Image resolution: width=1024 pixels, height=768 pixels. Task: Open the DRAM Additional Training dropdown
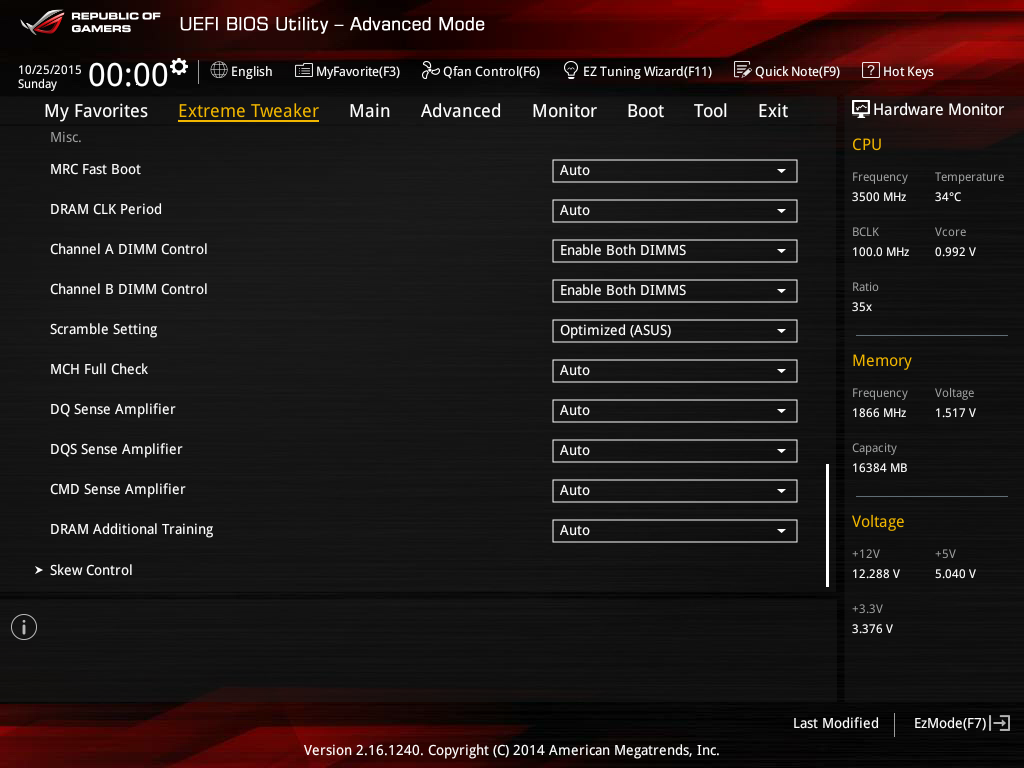tap(675, 530)
